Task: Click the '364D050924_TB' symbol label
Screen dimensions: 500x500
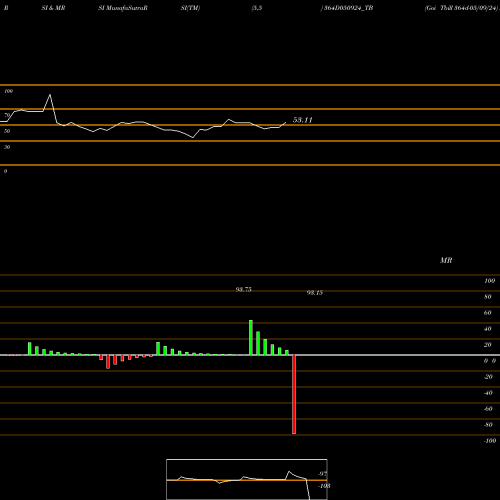Action: tap(348, 8)
